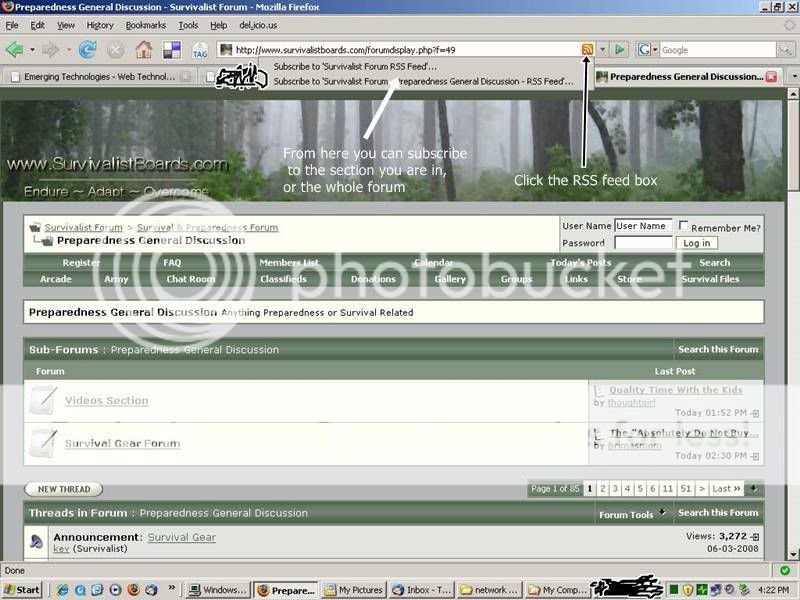Open the History menu

point(100,25)
